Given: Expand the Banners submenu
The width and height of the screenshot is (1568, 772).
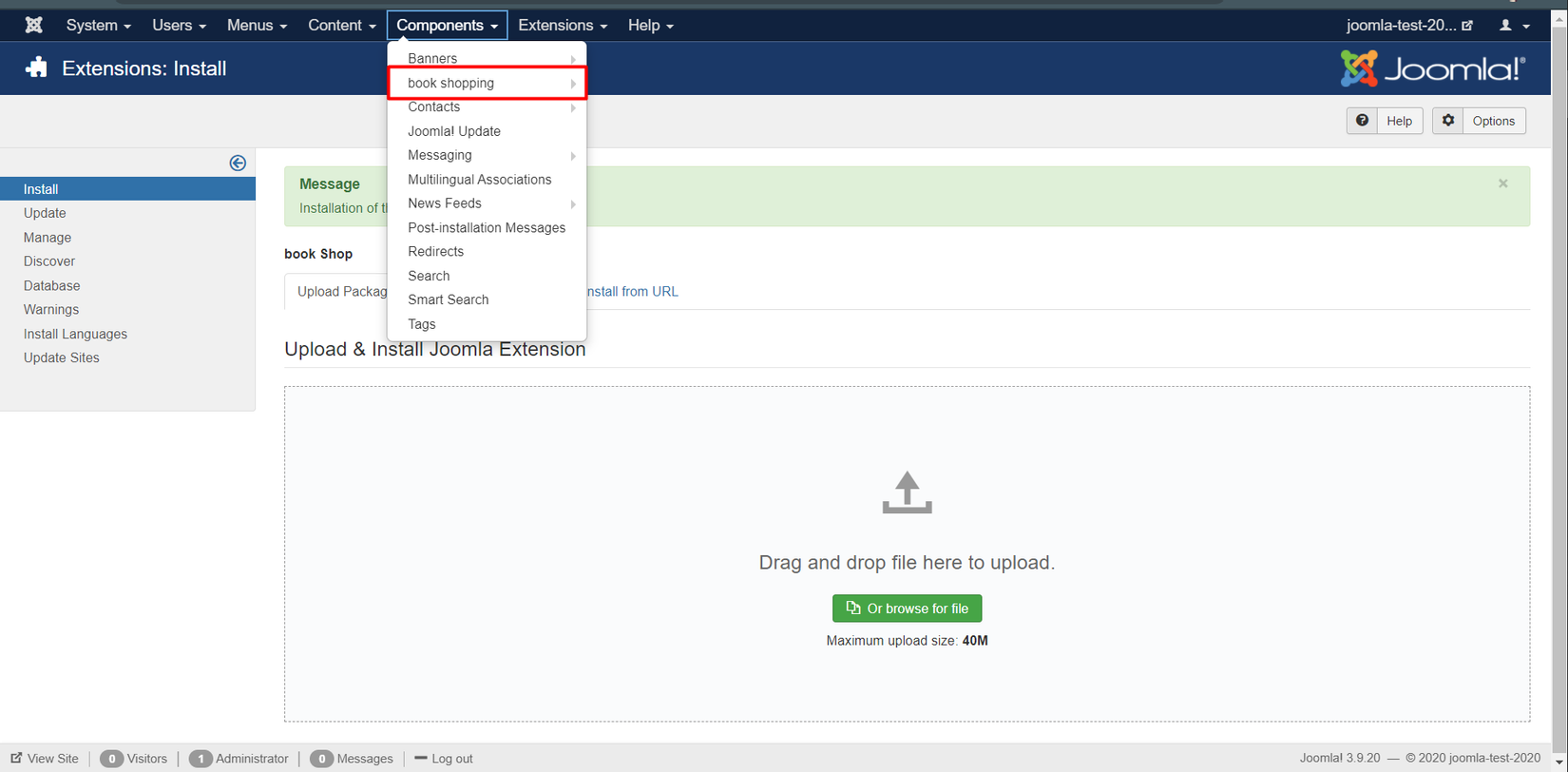Looking at the screenshot, I should click(x=487, y=59).
